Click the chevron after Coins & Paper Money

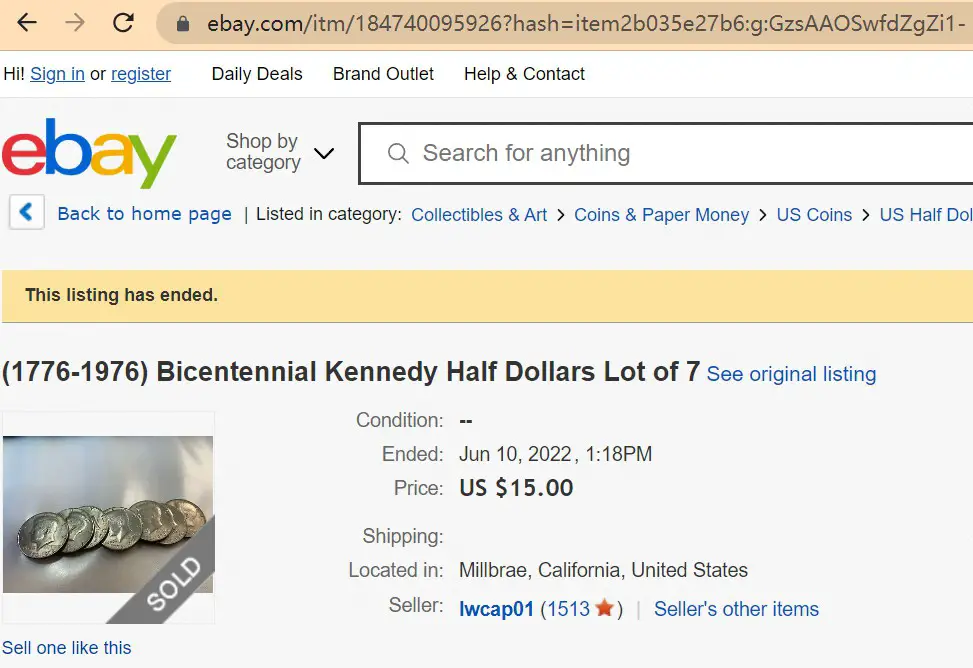click(x=763, y=215)
